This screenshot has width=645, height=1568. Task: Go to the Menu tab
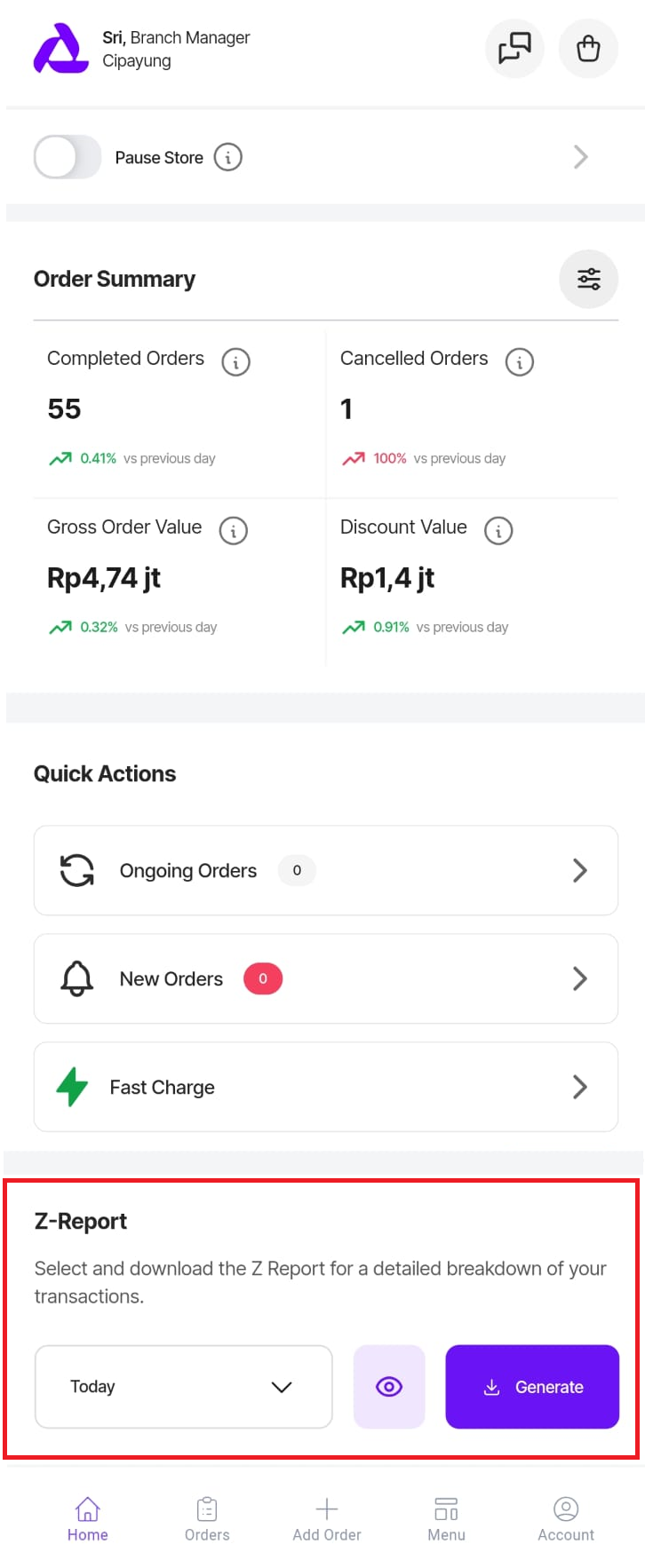446,1518
